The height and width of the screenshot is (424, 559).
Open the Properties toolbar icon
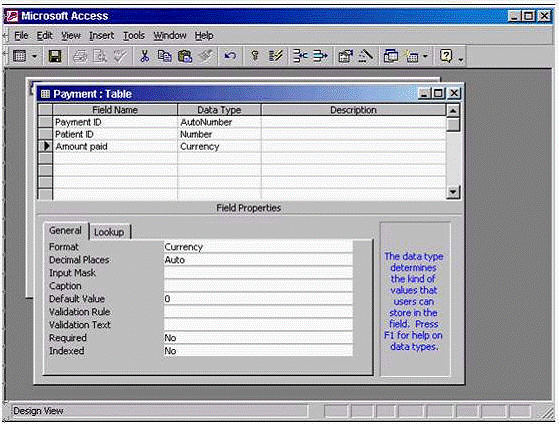(x=345, y=56)
